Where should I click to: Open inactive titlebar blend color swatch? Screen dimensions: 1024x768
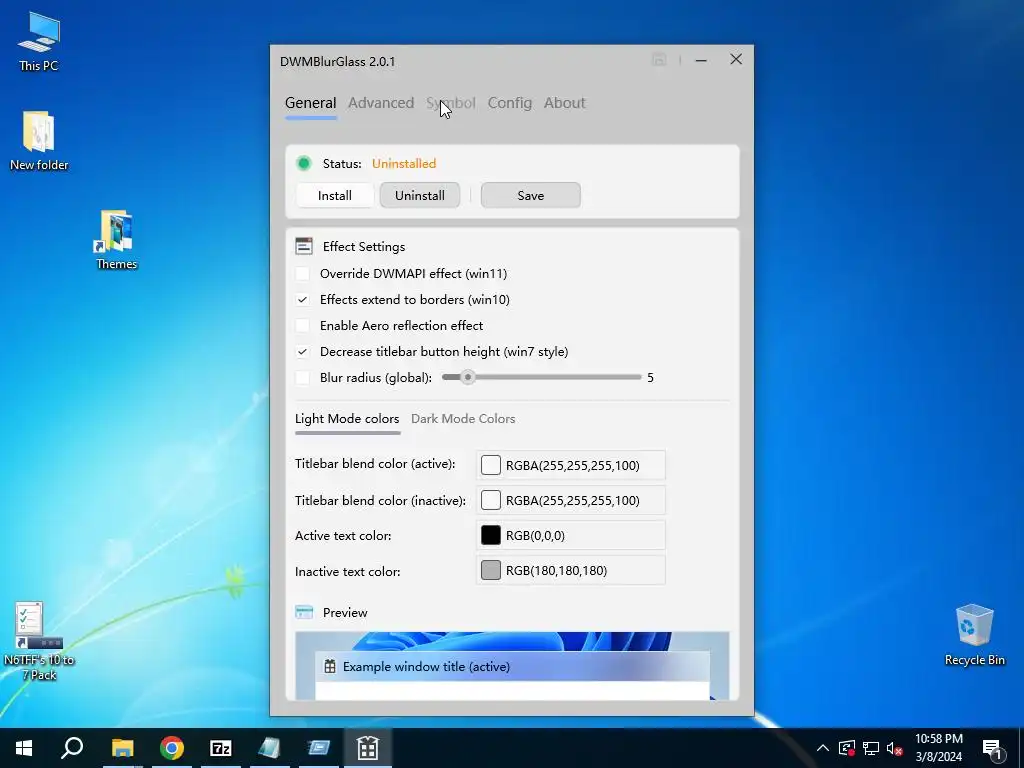pos(490,500)
